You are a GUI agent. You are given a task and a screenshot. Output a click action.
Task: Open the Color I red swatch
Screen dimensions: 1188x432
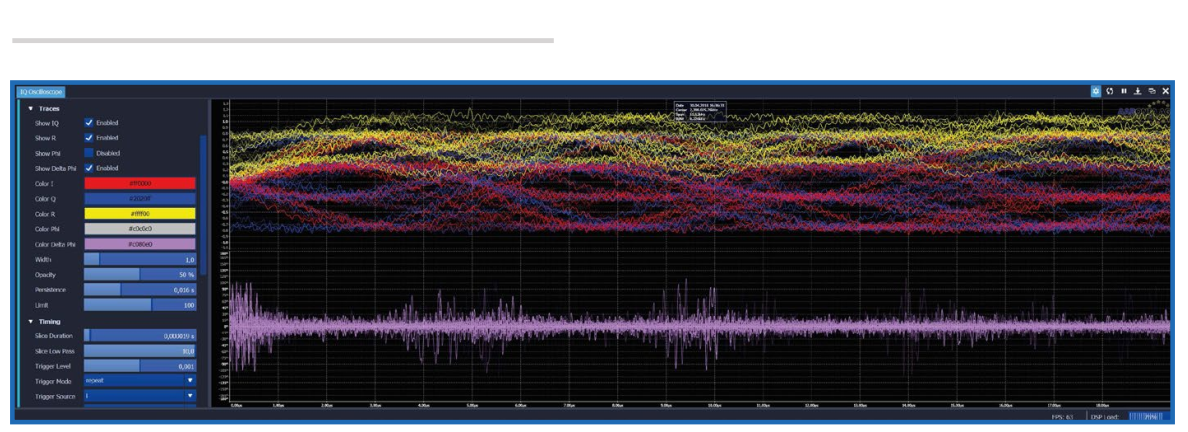coord(139,183)
